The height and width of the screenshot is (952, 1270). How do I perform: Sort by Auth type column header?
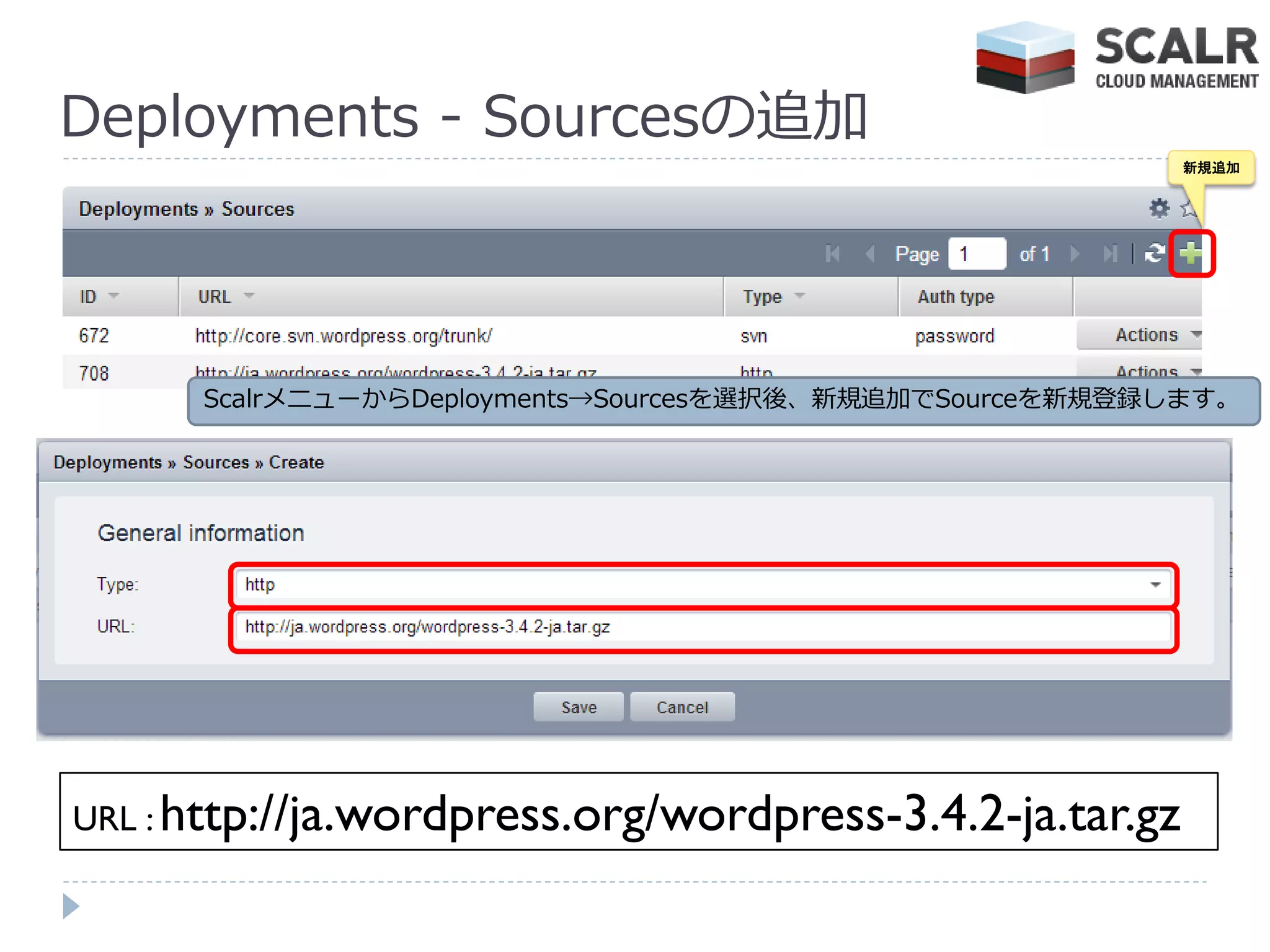click(x=985, y=297)
